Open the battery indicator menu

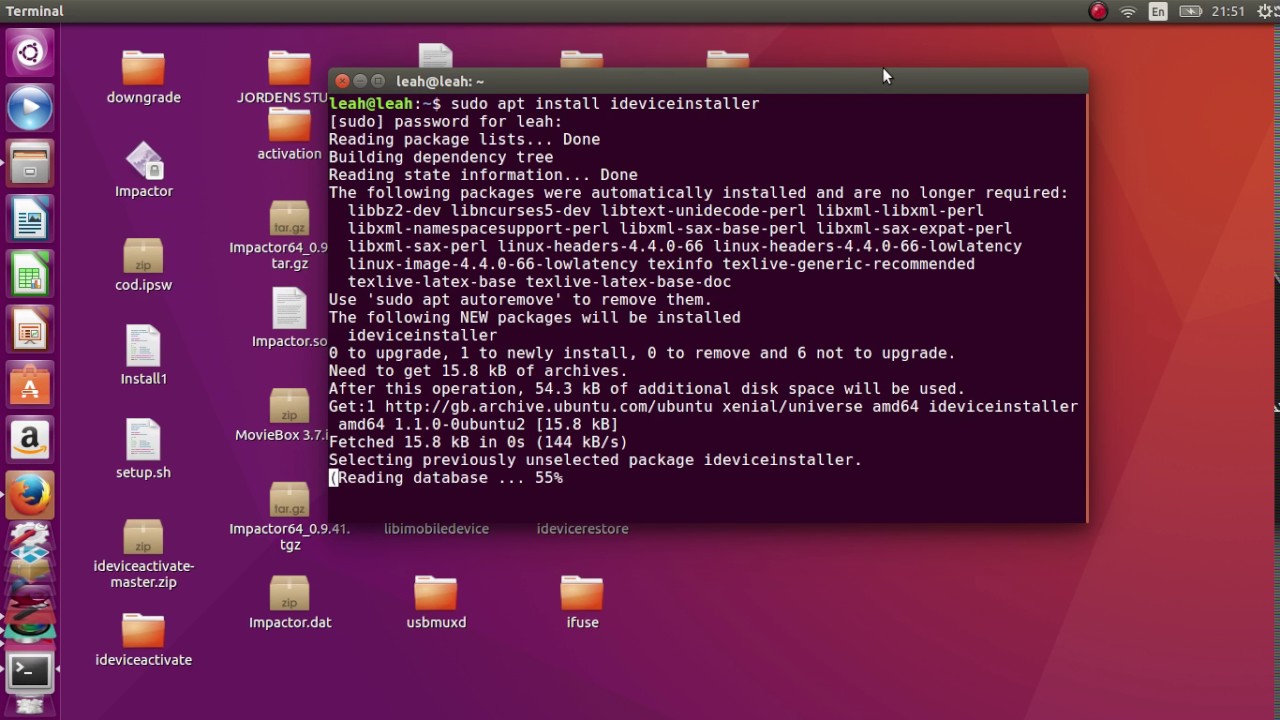pyautogui.click(x=1190, y=12)
